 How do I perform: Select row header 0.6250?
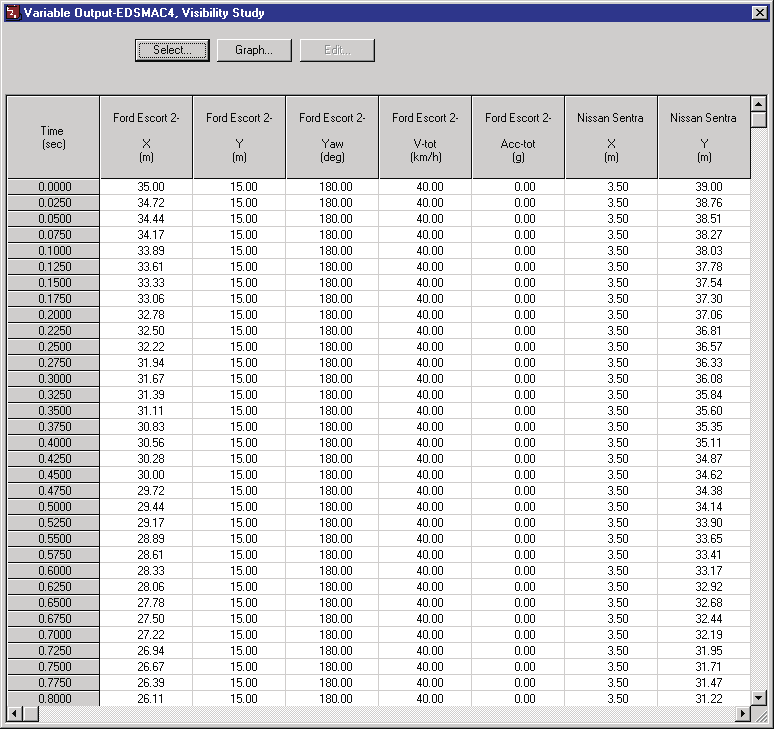click(x=53, y=586)
